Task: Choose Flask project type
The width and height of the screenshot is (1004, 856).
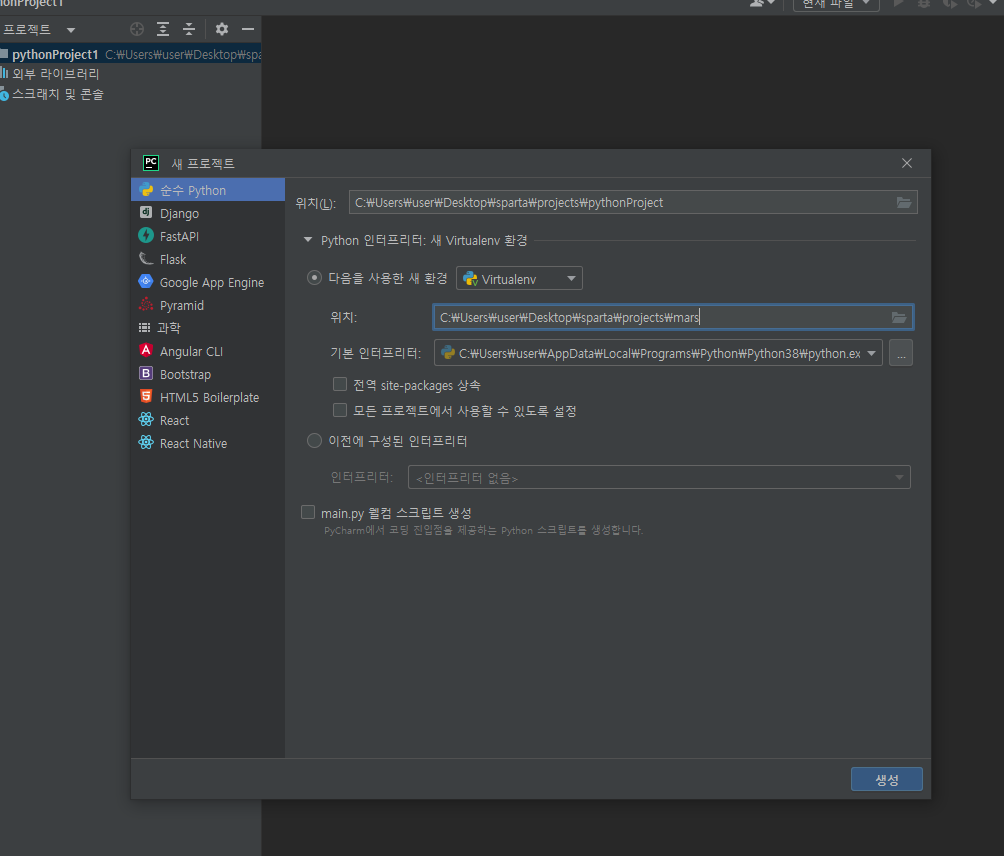Action: (x=207, y=259)
